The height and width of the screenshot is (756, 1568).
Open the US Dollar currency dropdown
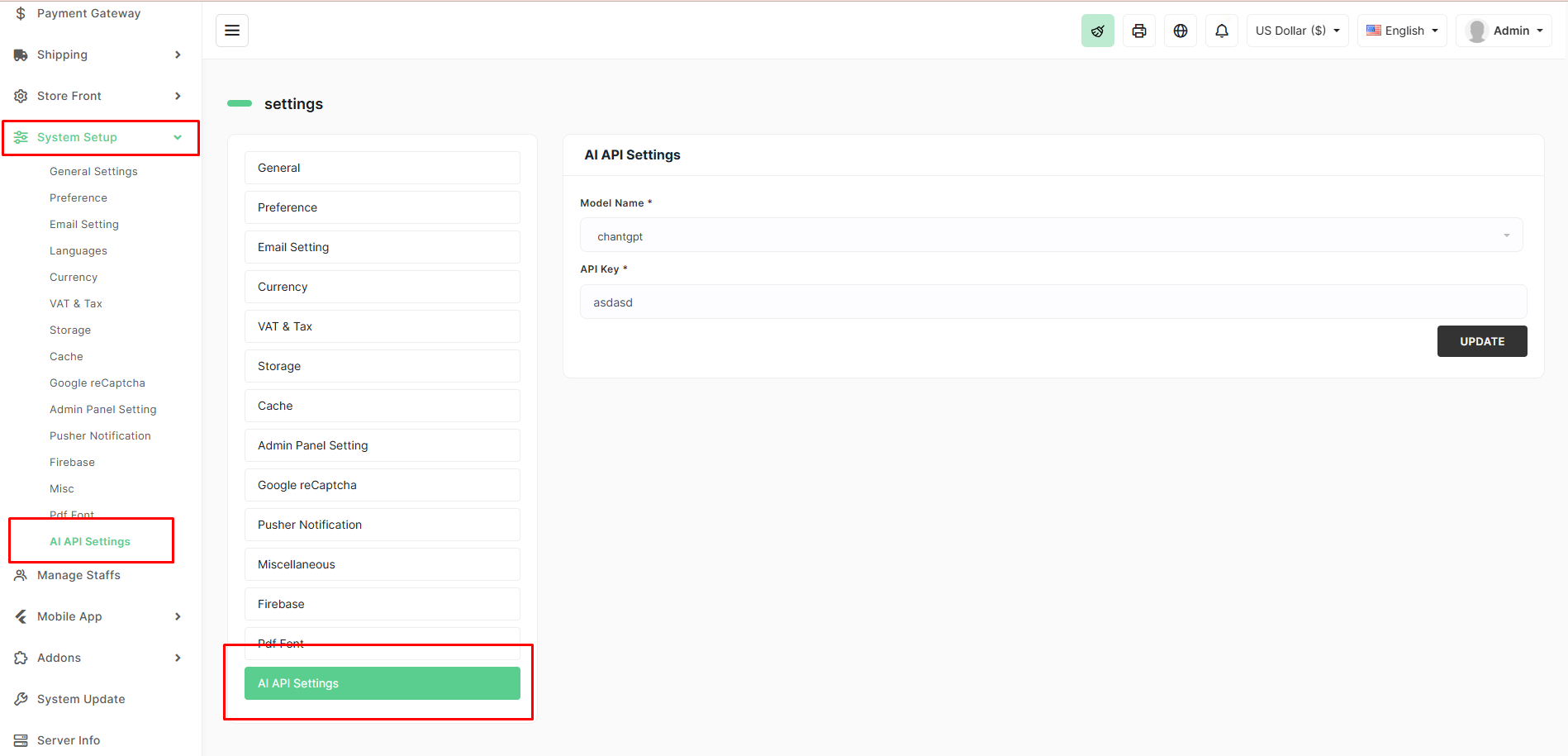coord(1297,31)
